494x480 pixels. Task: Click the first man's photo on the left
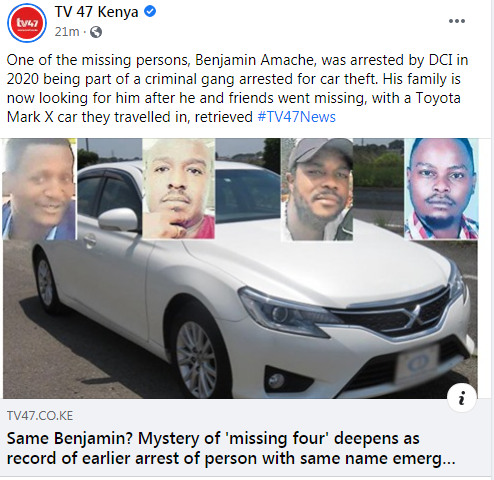39,189
